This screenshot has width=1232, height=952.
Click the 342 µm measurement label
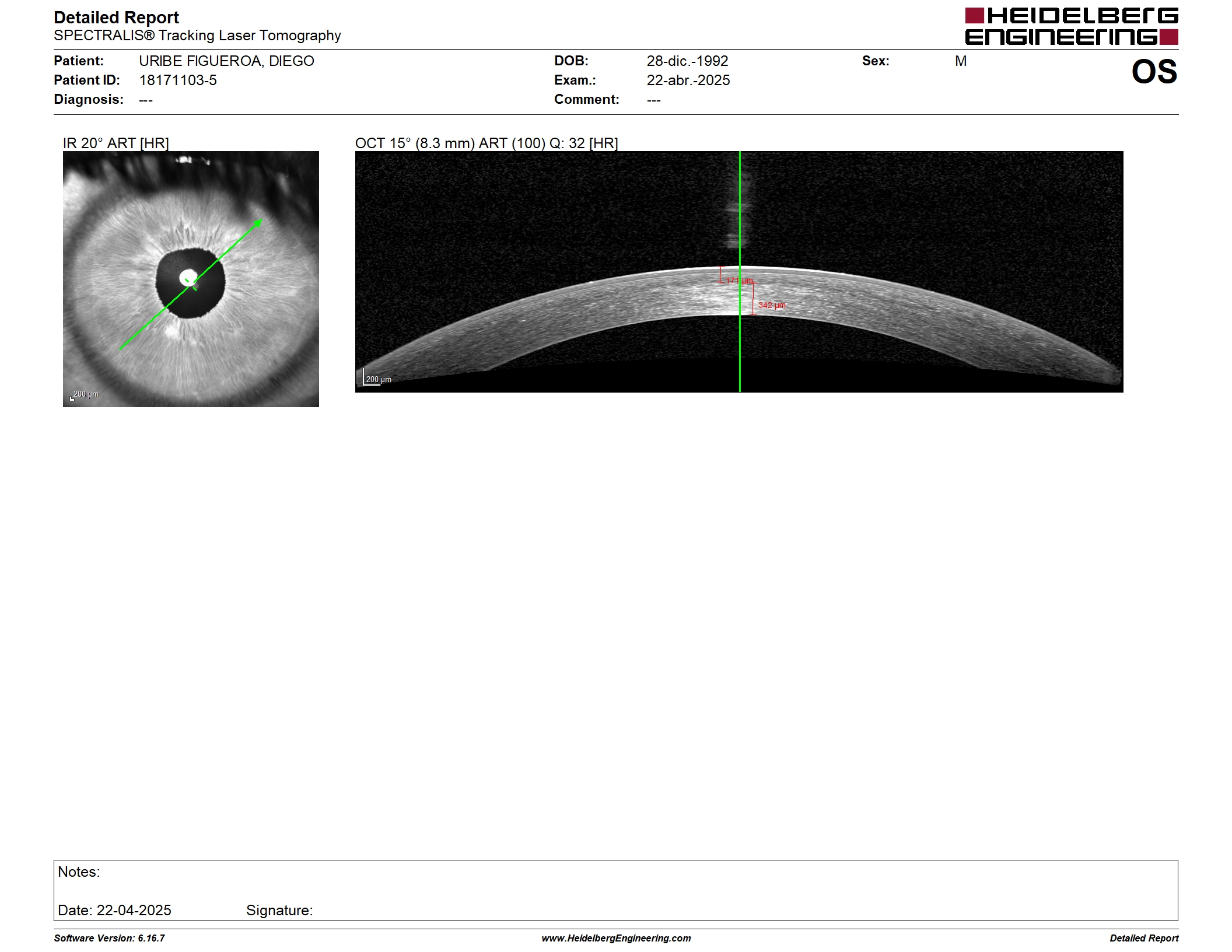[772, 305]
